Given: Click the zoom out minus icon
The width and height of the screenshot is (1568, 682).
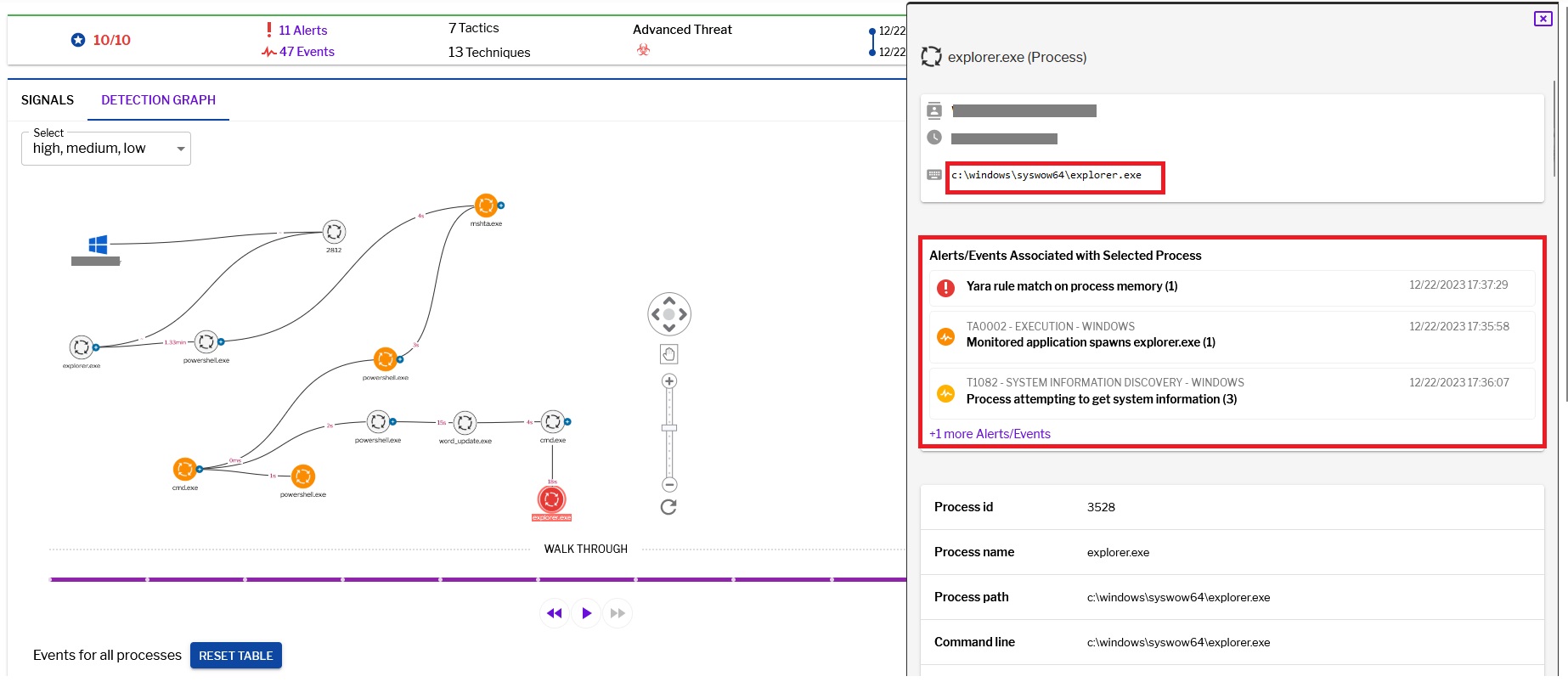Looking at the screenshot, I should (x=669, y=485).
